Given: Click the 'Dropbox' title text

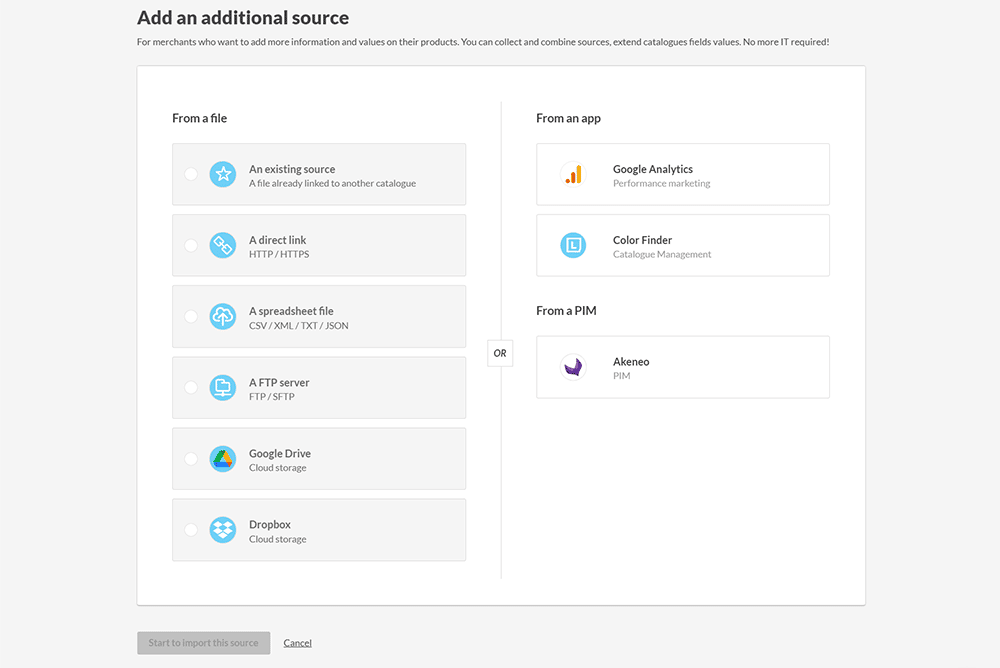Looking at the screenshot, I should click(x=270, y=524).
